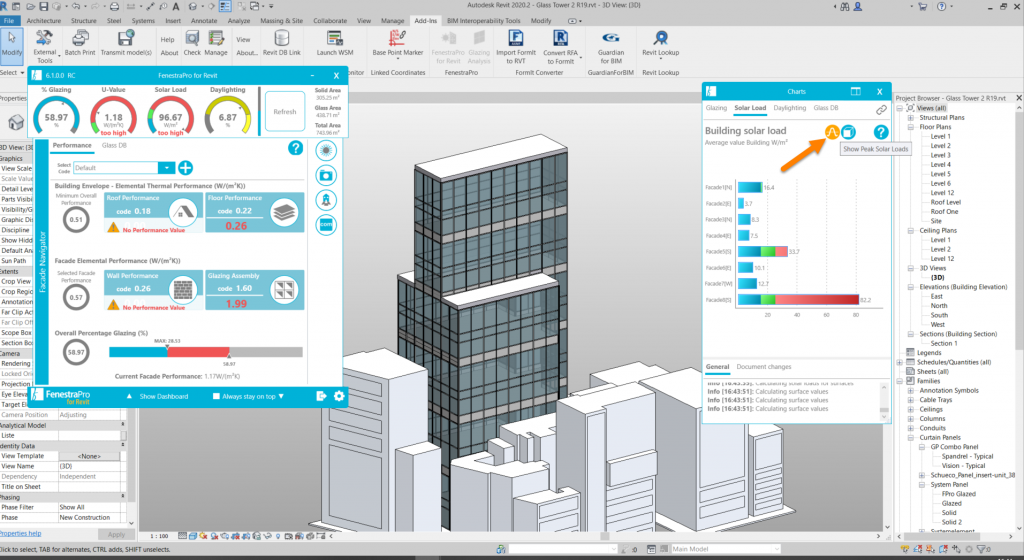
Task: Open FenestraPro settings gear icon
Action: (x=339, y=396)
